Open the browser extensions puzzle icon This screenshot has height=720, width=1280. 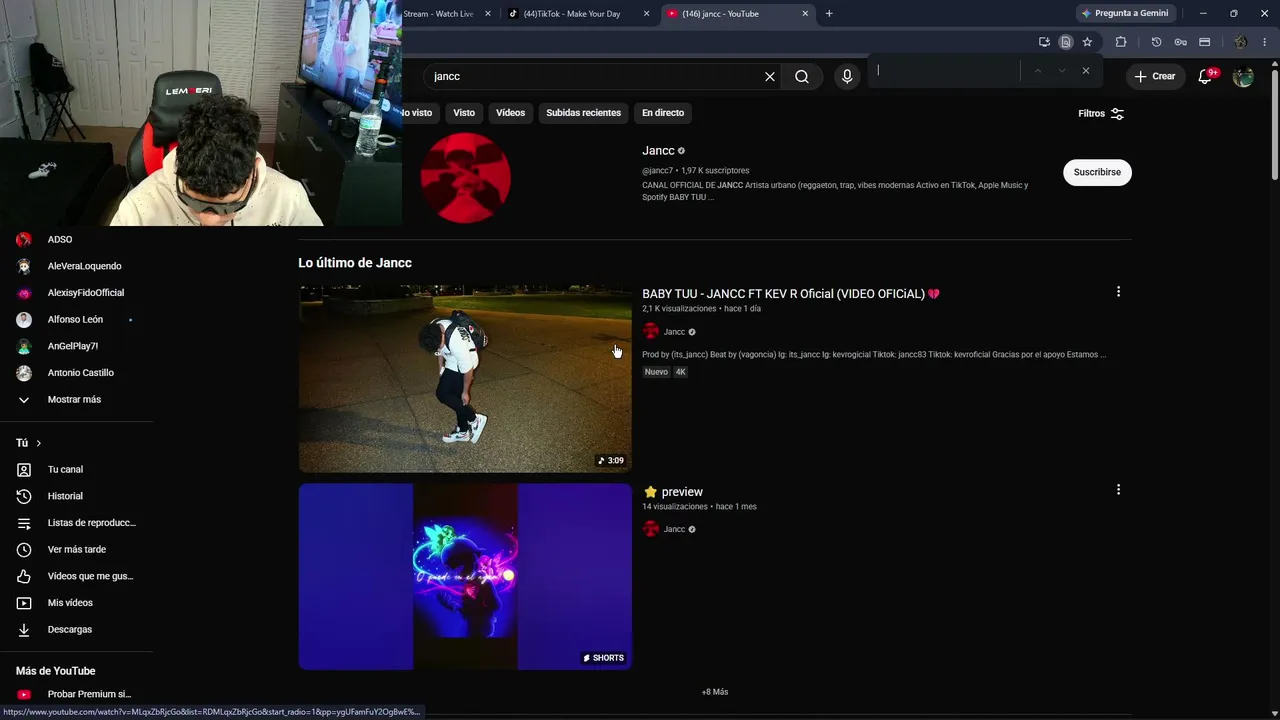click(1121, 42)
